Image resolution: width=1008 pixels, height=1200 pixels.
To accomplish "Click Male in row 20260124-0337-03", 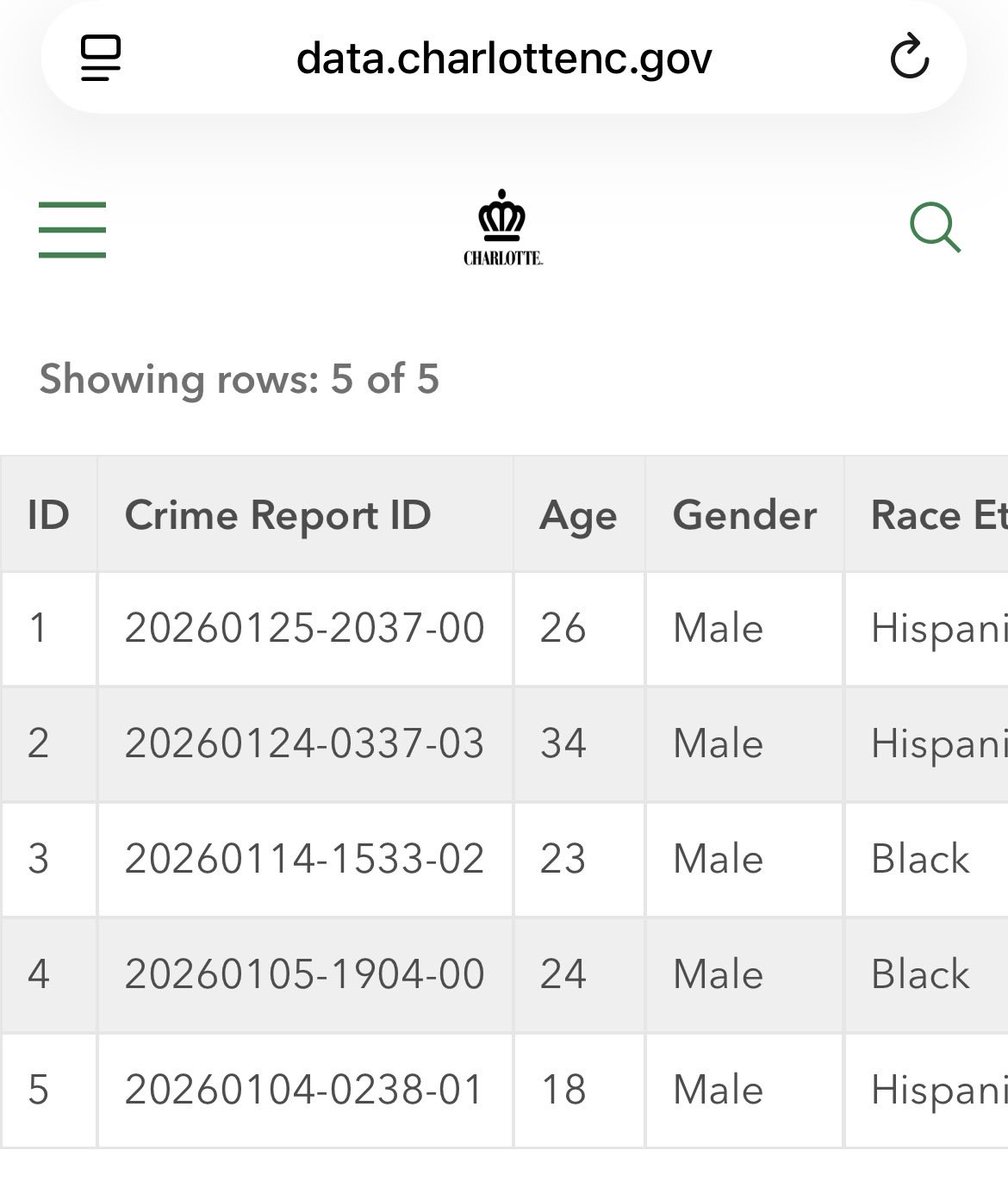I will (718, 744).
